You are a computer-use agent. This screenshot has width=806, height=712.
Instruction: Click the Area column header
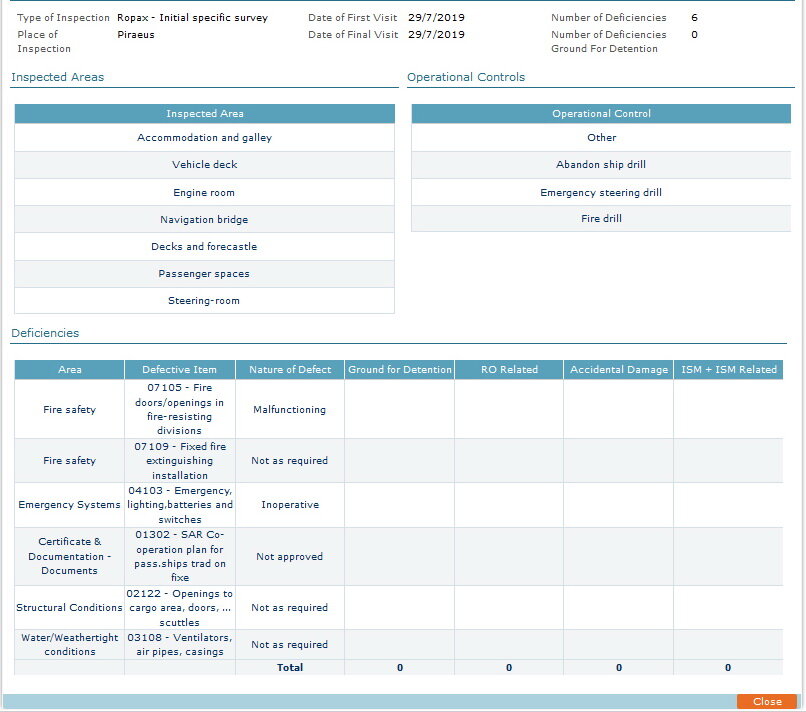[x=69, y=370]
